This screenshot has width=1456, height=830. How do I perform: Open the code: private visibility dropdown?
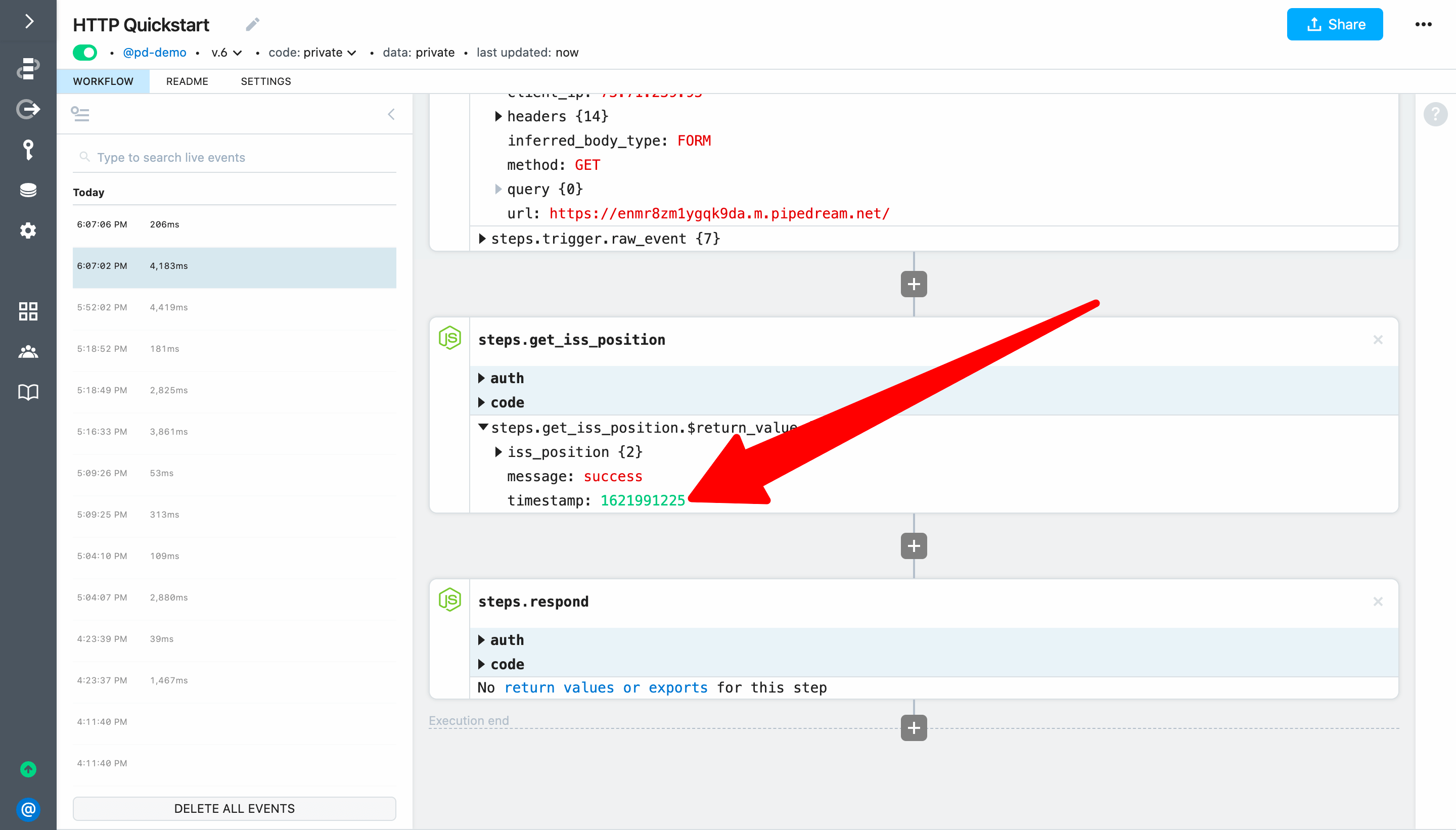tap(312, 53)
